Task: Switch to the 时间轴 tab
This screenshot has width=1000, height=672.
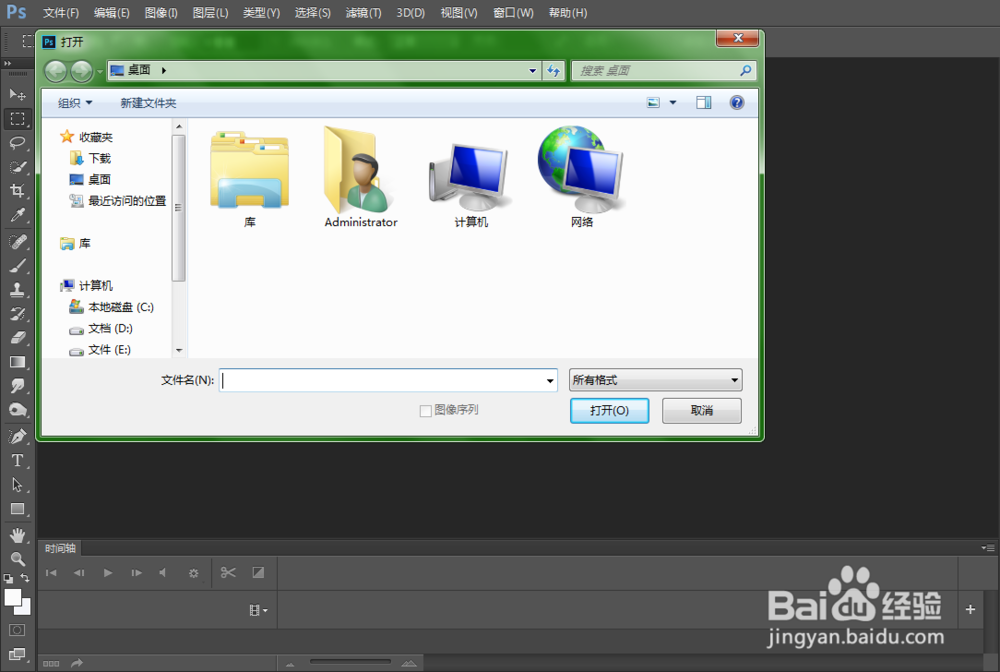Action: pyautogui.click(x=60, y=548)
